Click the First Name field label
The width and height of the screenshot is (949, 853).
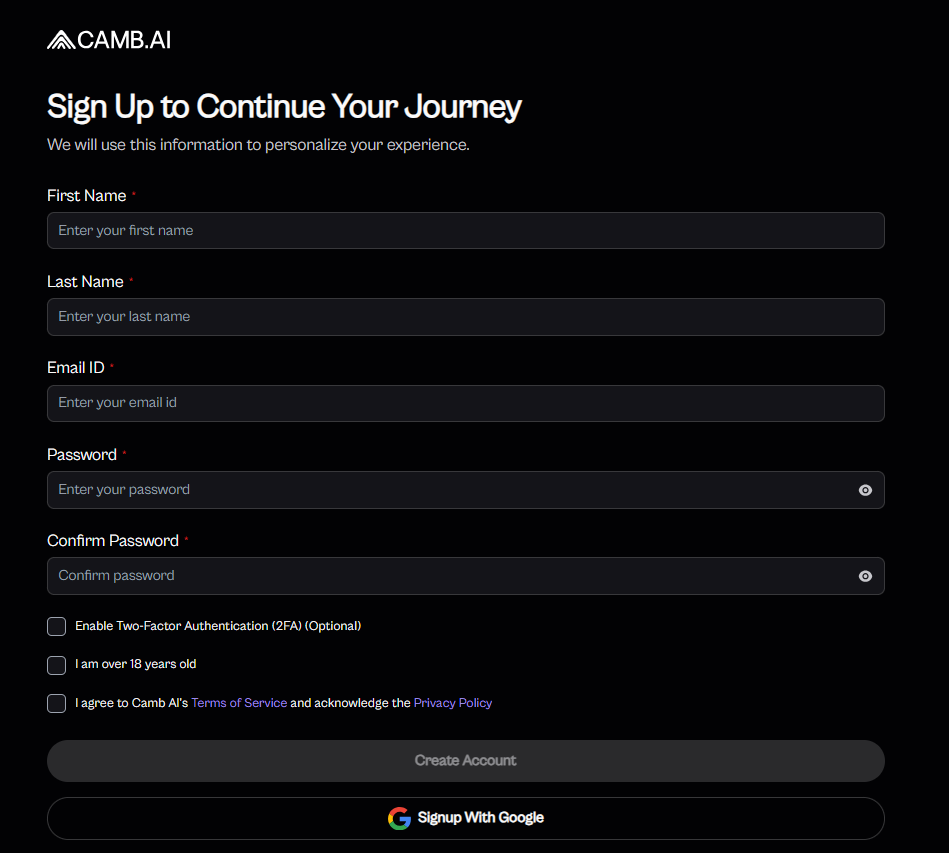[87, 196]
